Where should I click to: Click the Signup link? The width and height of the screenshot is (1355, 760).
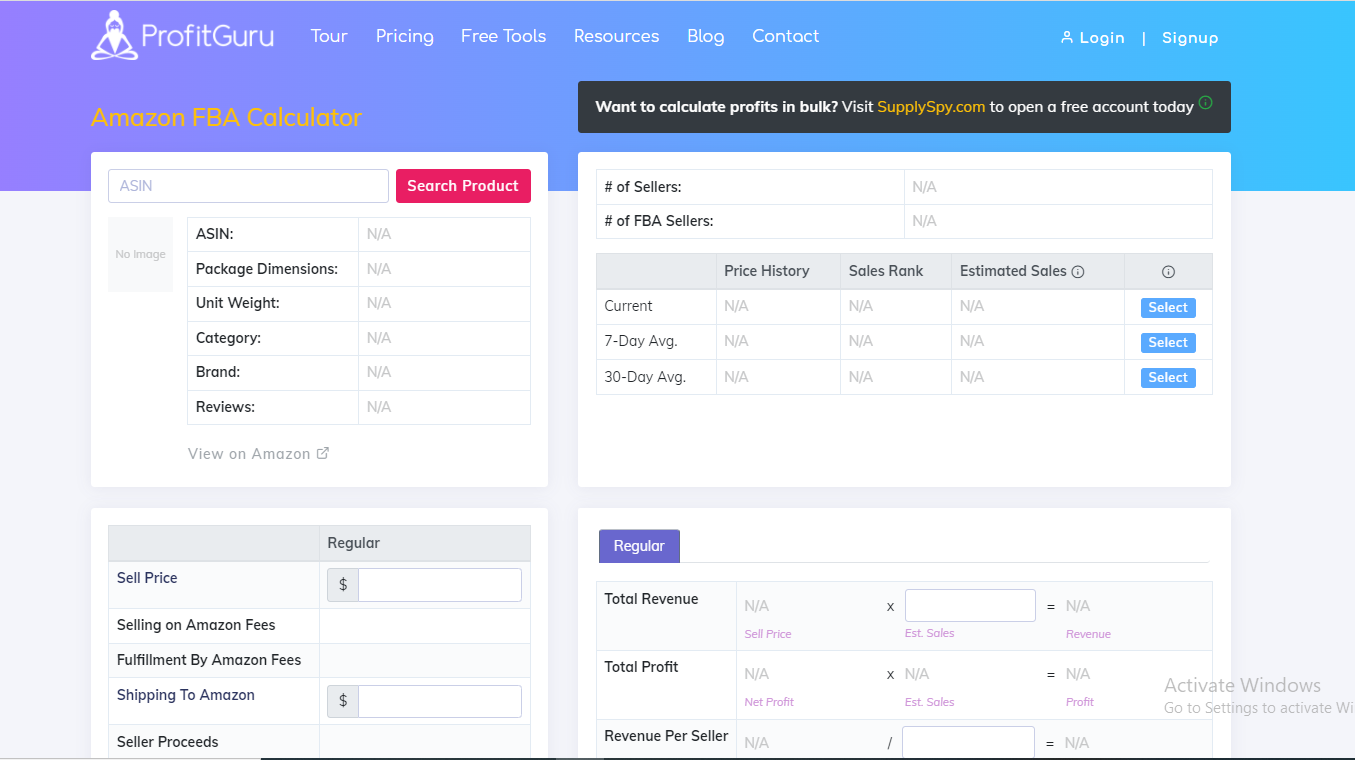pos(1190,38)
